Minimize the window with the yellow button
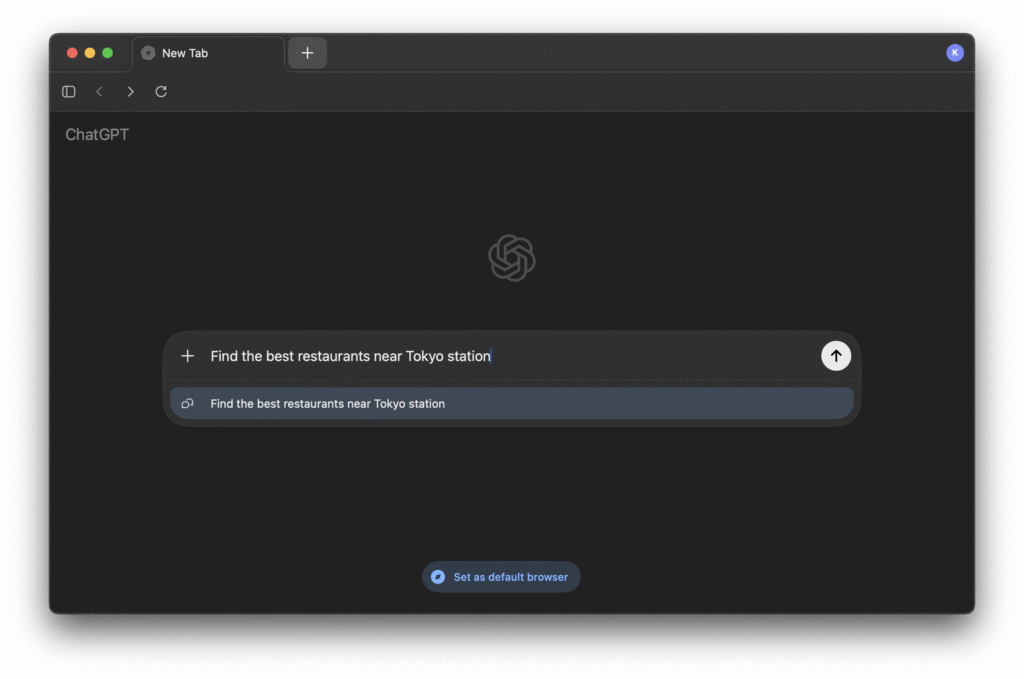 (90, 53)
